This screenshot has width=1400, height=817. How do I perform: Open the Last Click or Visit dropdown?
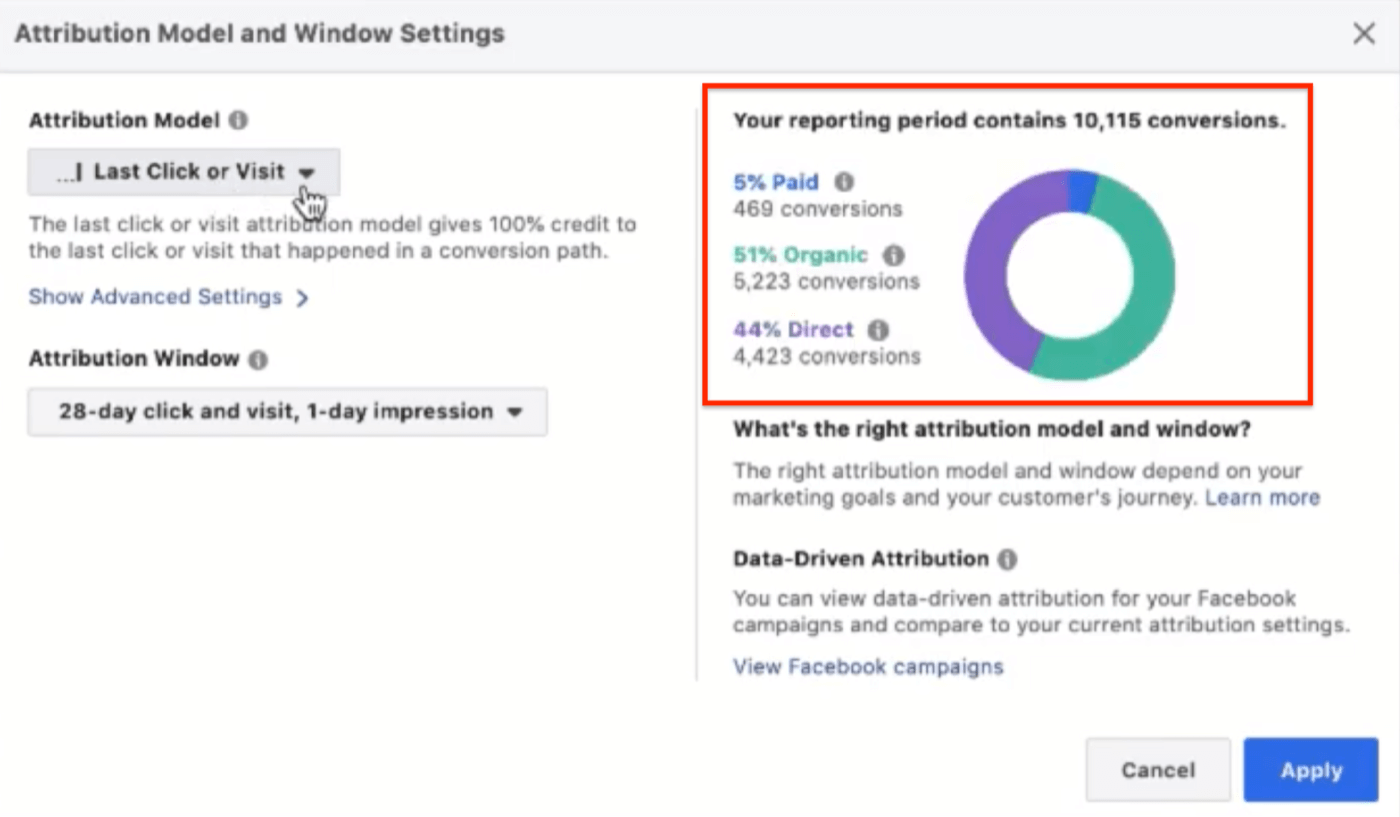coord(183,171)
